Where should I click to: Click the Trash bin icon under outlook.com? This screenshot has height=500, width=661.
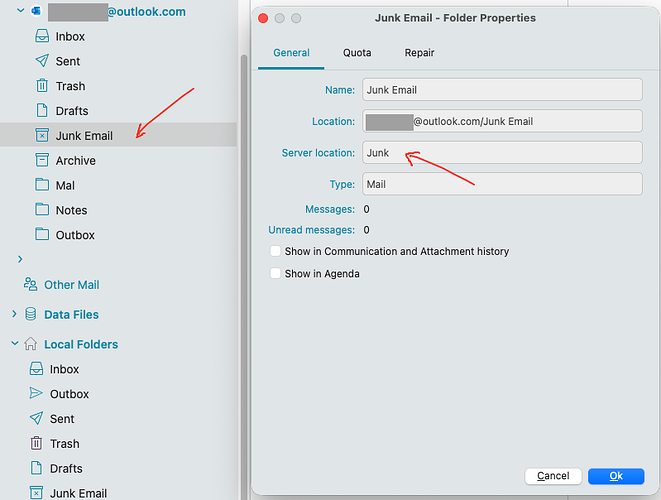(x=41, y=86)
